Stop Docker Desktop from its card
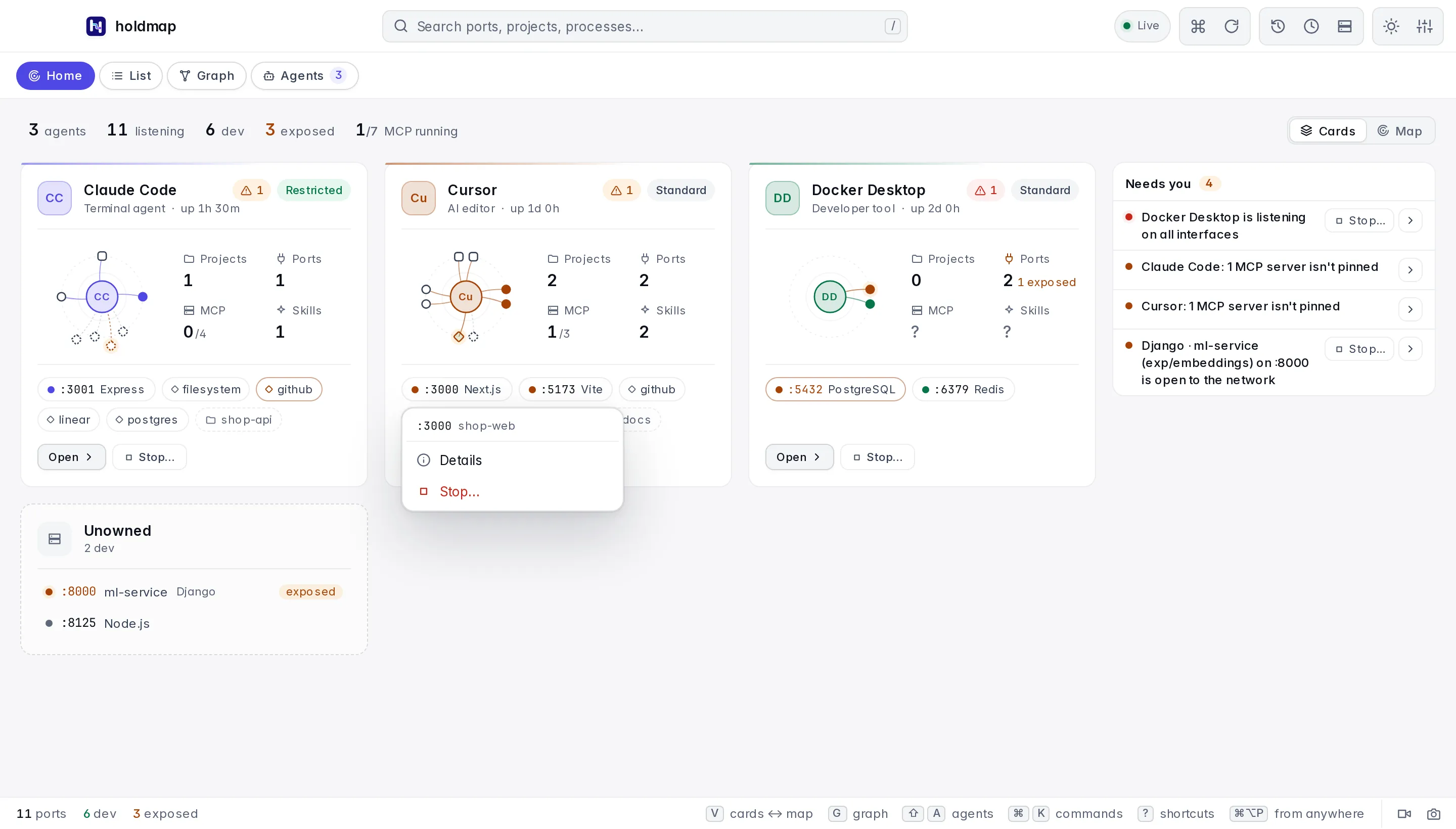Screen dimensions: 1456x829 [877, 457]
